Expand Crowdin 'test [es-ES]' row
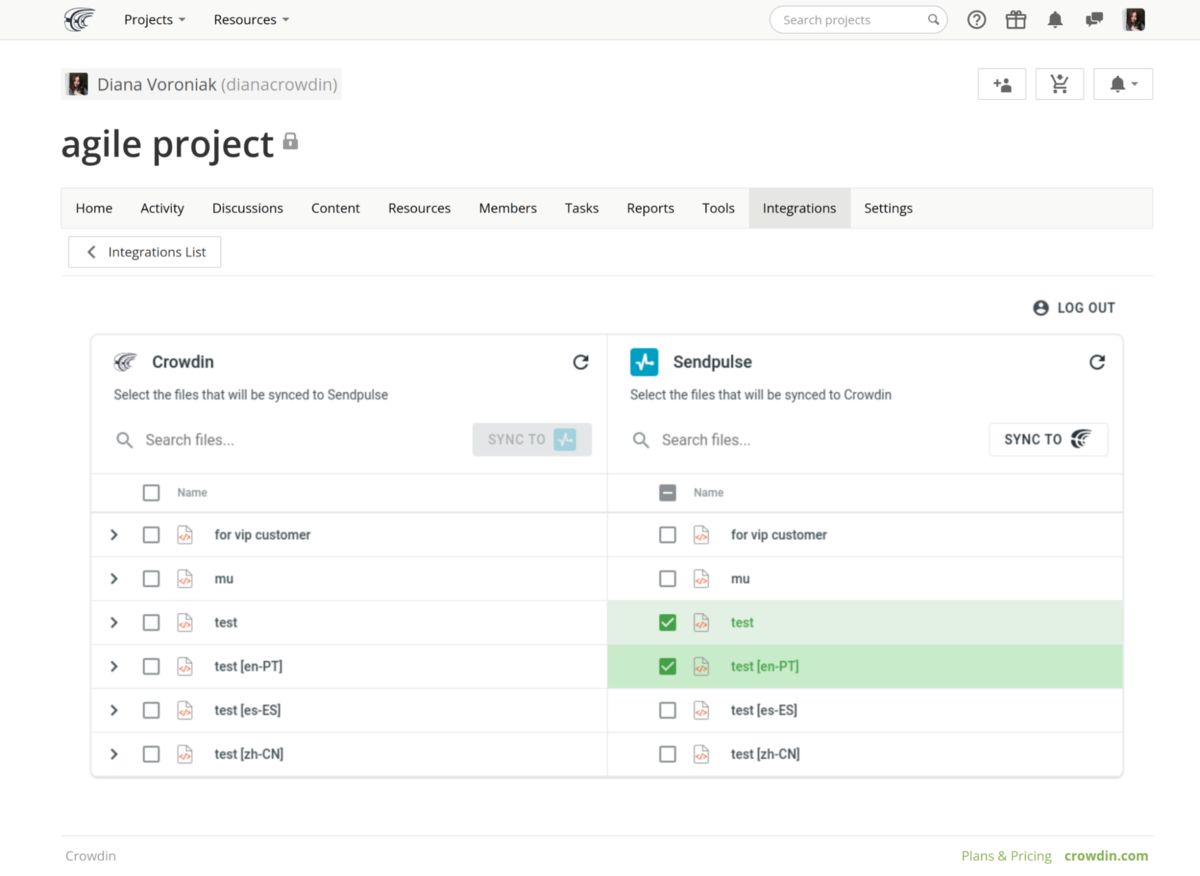 (114, 710)
